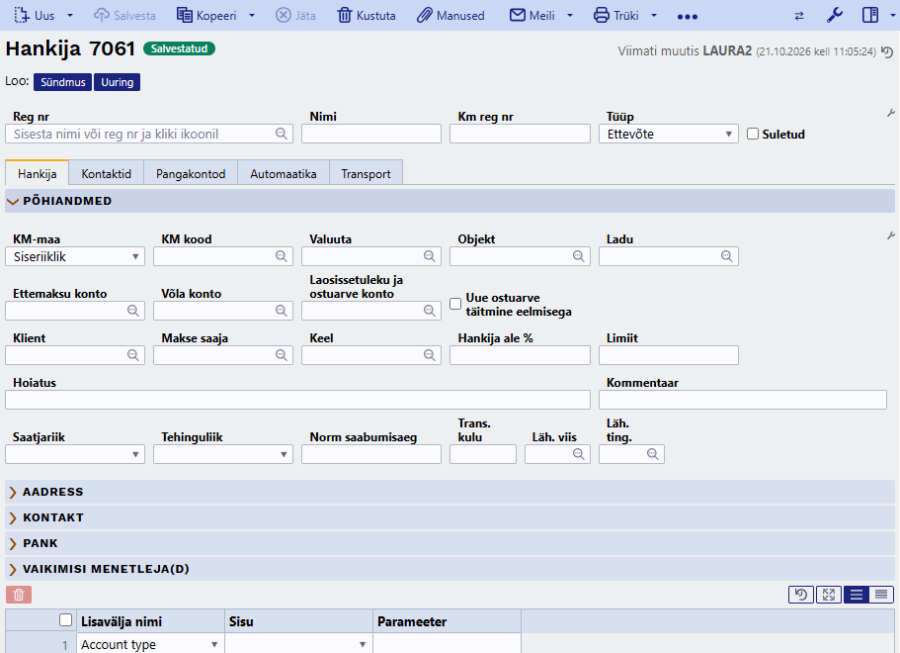Open change history clock icon
This screenshot has width=900, height=653.
tap(887, 52)
